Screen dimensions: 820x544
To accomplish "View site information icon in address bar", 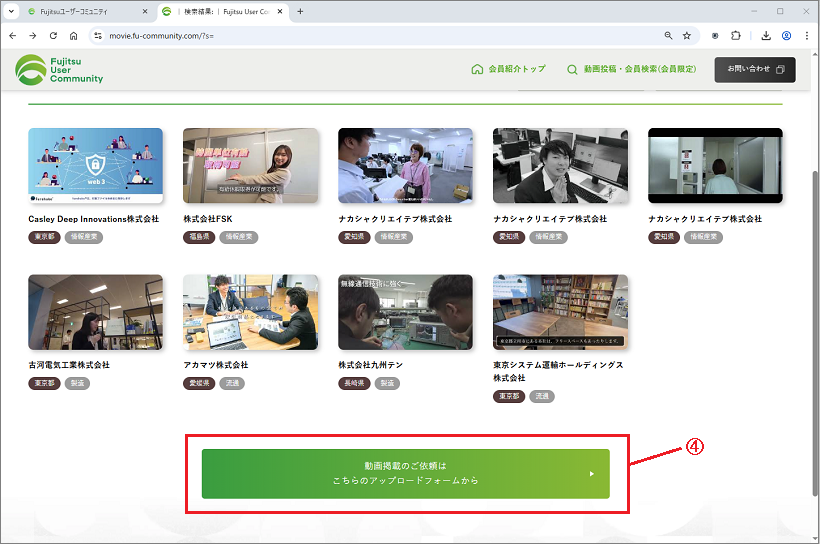I will [98, 36].
